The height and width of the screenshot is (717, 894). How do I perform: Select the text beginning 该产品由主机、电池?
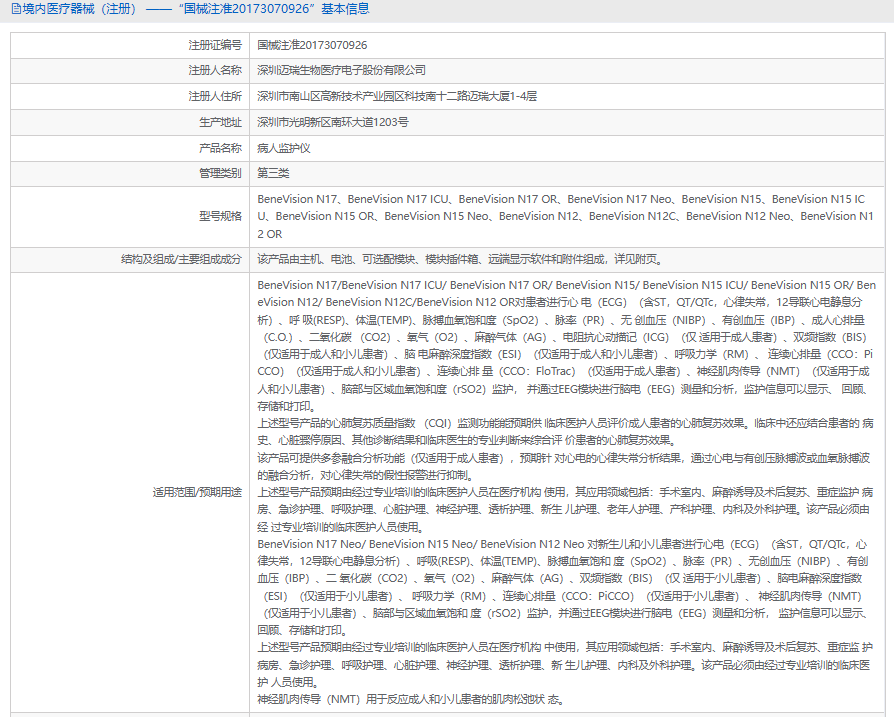click(x=460, y=259)
